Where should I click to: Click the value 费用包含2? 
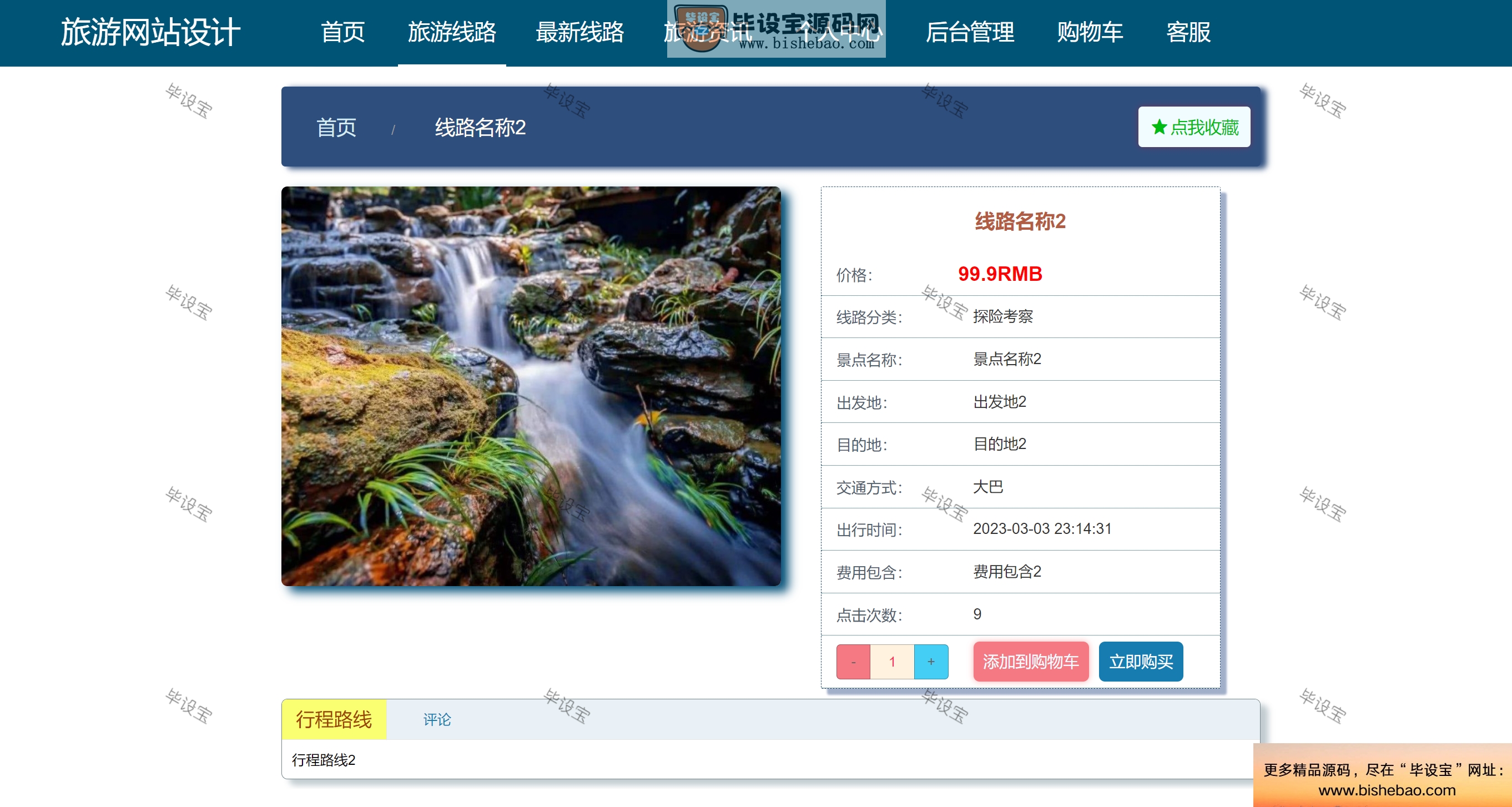coord(1007,571)
